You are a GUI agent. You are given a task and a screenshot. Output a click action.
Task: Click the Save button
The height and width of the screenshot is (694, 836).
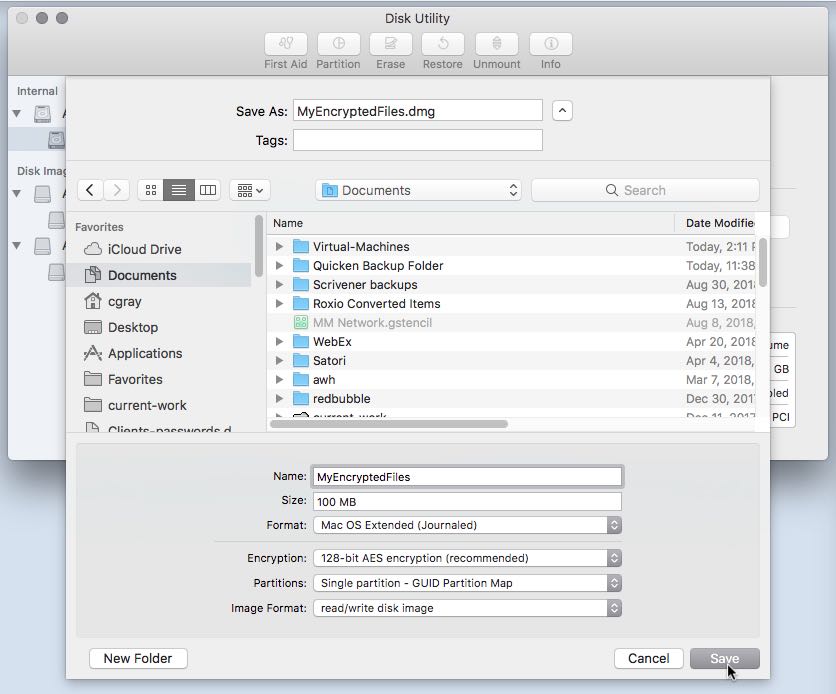[x=725, y=658]
